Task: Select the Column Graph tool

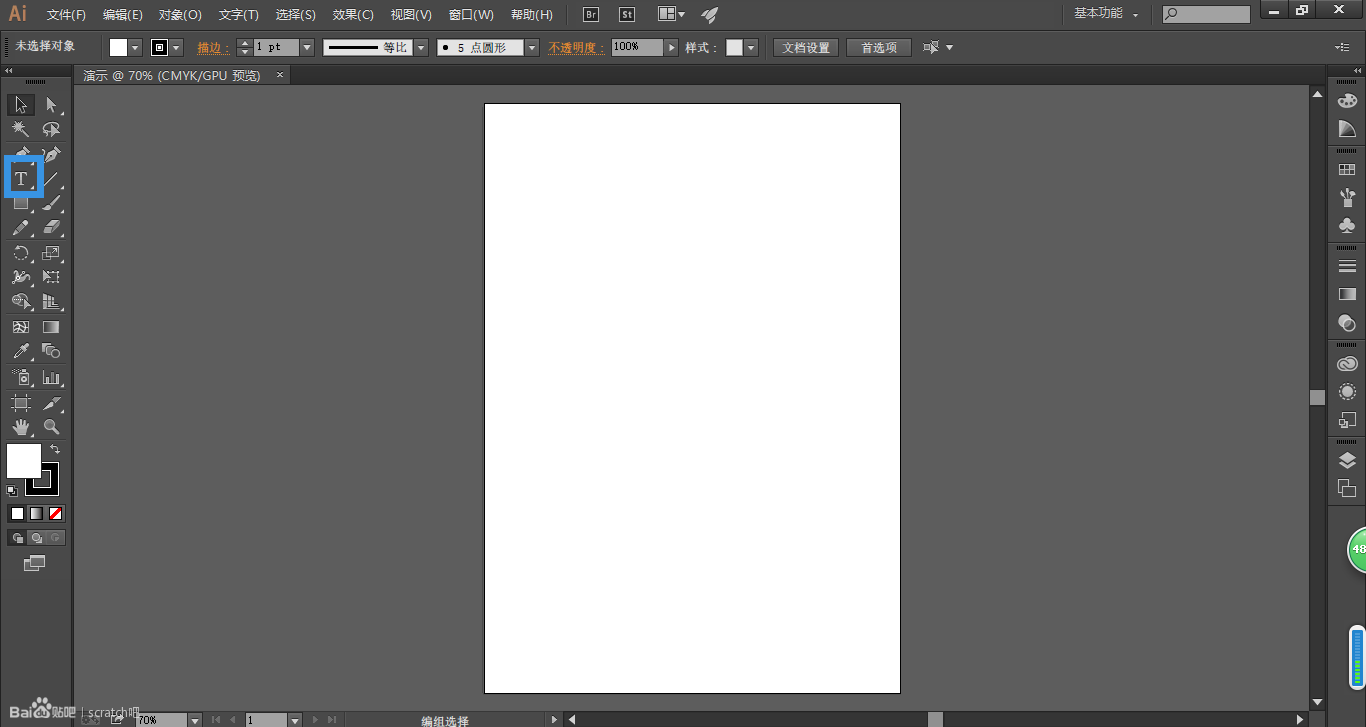Action: click(x=51, y=378)
